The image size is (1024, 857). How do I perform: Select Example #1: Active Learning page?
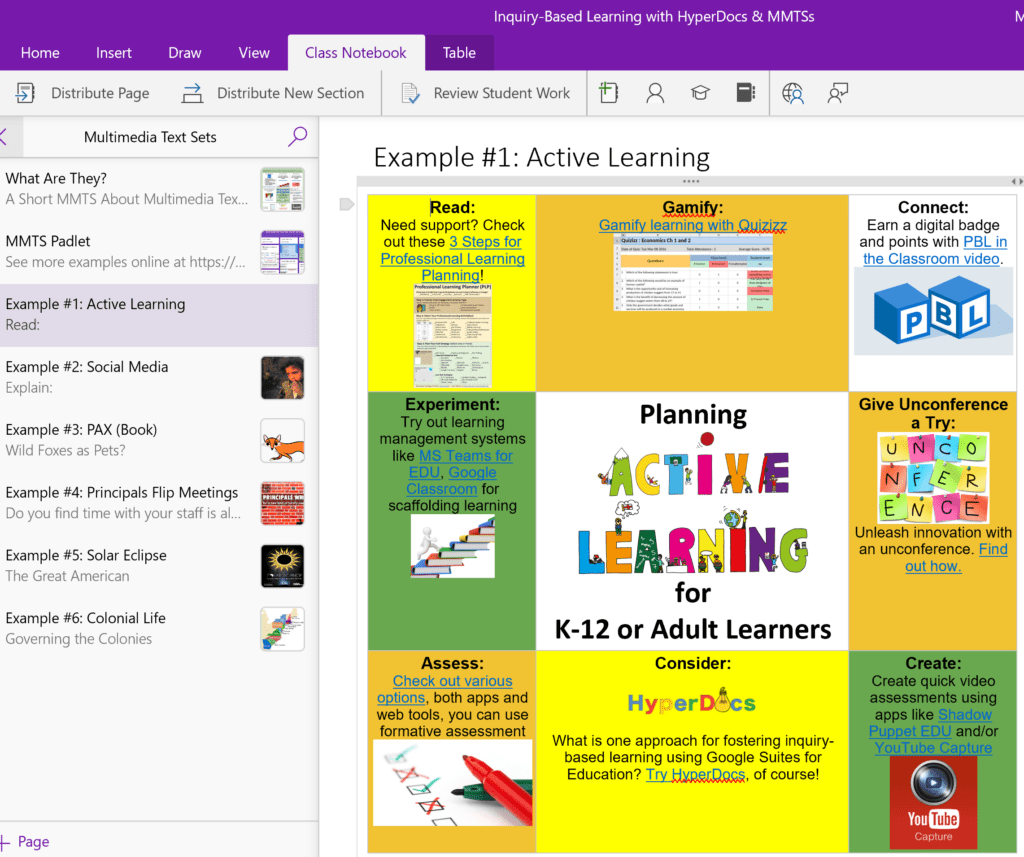click(159, 315)
